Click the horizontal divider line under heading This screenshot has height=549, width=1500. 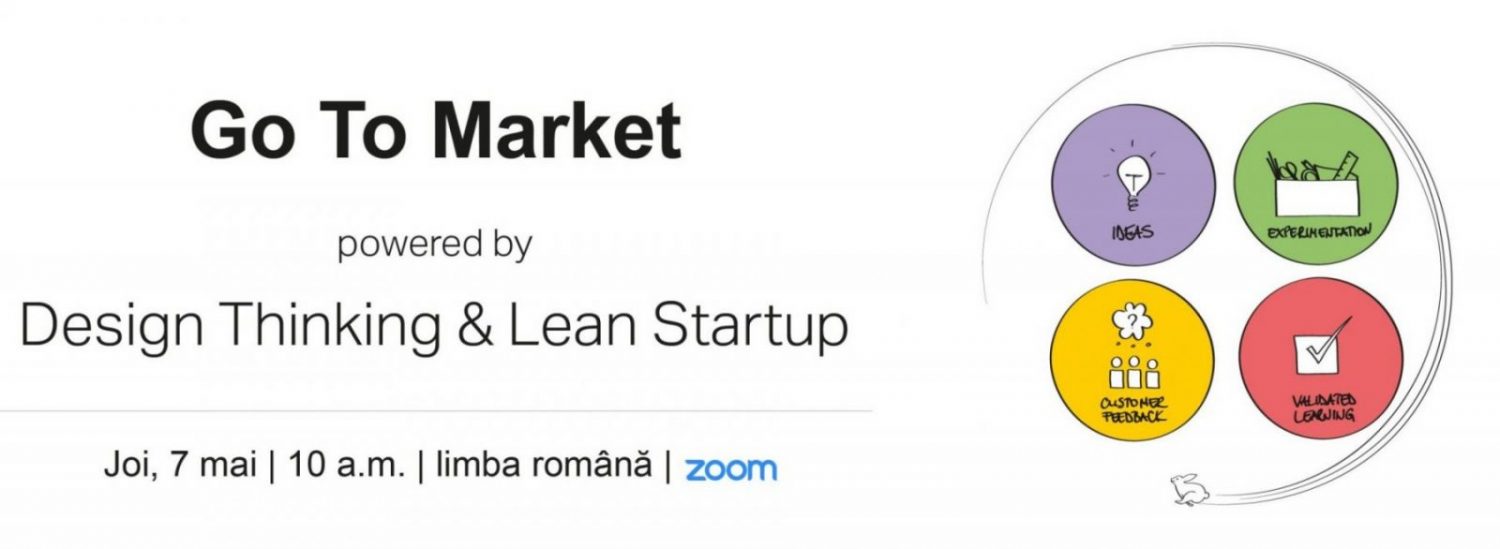[436, 411]
